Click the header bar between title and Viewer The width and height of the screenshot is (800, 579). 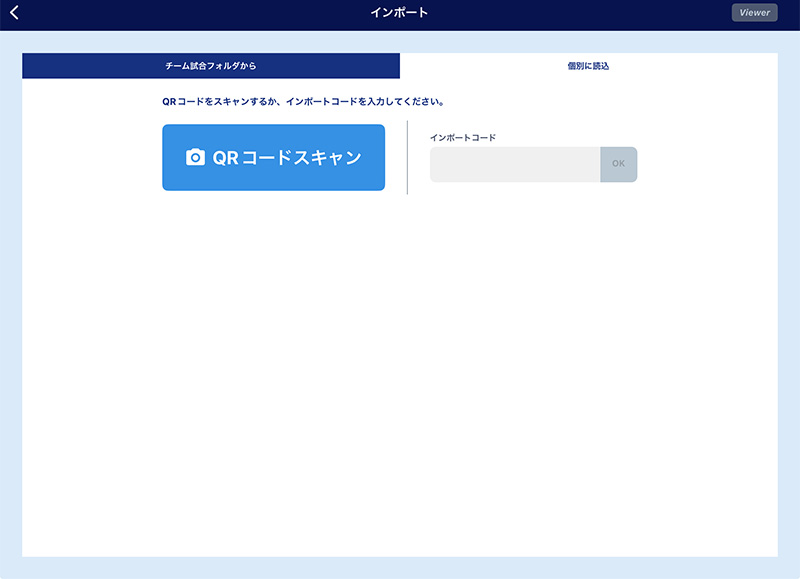580,13
